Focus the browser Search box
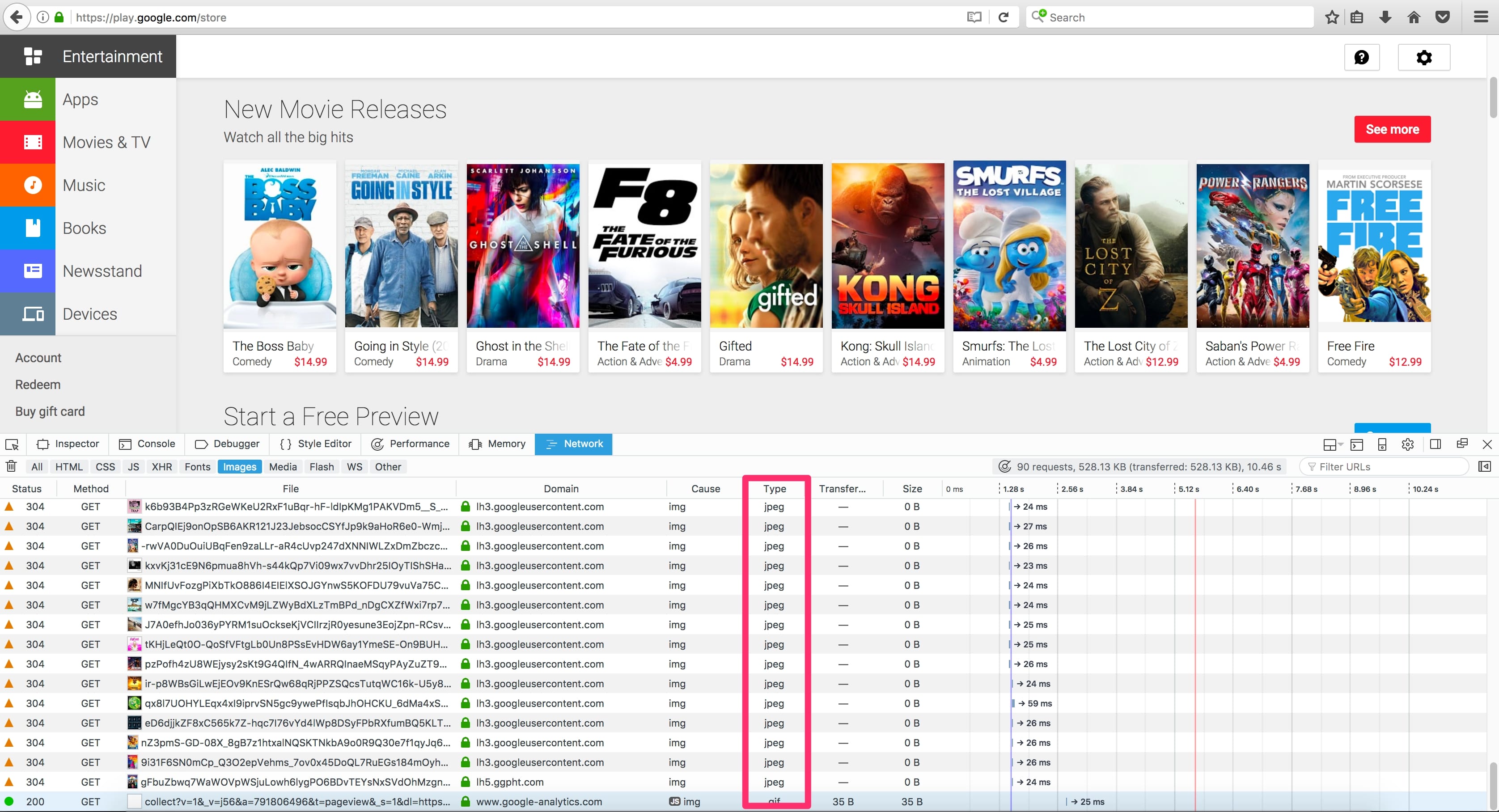Screen dimensions: 1499x812 click(x=1169, y=17)
